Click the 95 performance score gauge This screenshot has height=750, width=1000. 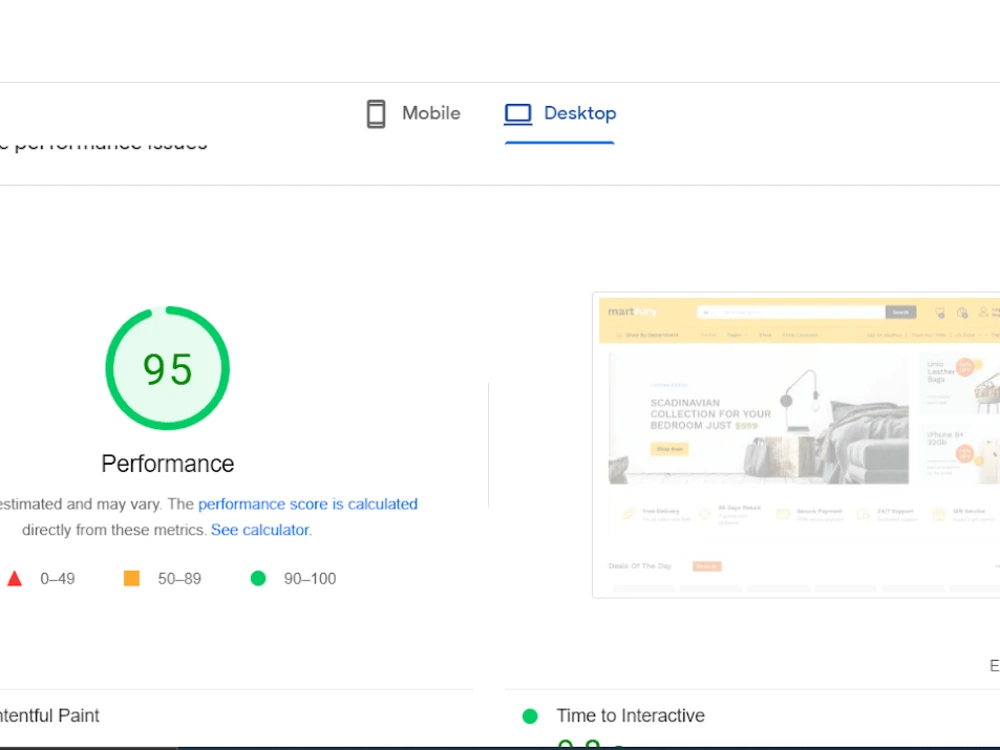[x=167, y=368]
